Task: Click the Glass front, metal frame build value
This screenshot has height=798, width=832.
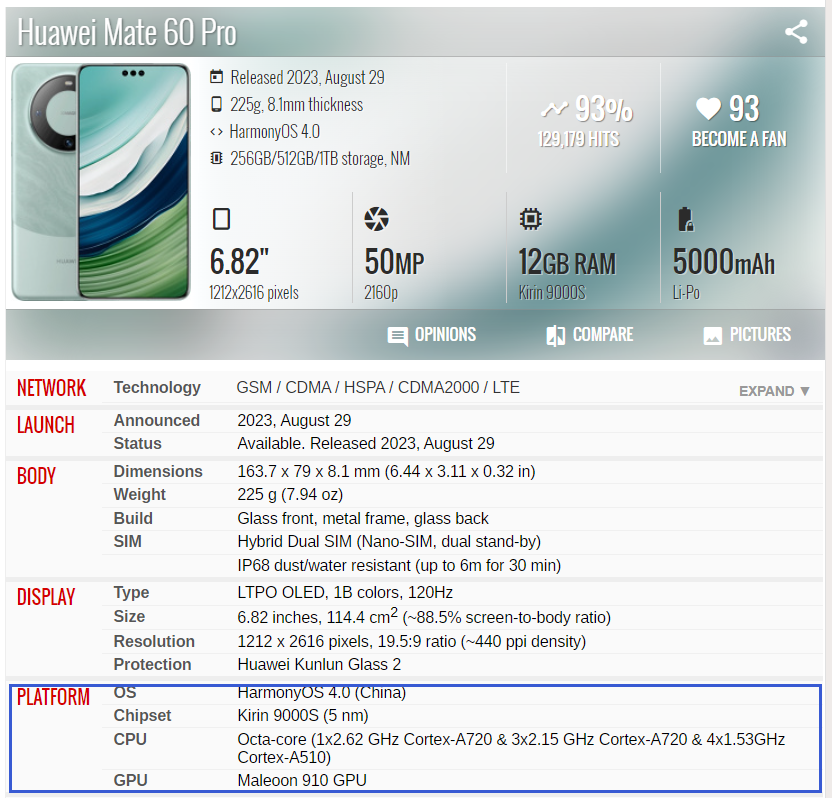Action: (x=363, y=518)
